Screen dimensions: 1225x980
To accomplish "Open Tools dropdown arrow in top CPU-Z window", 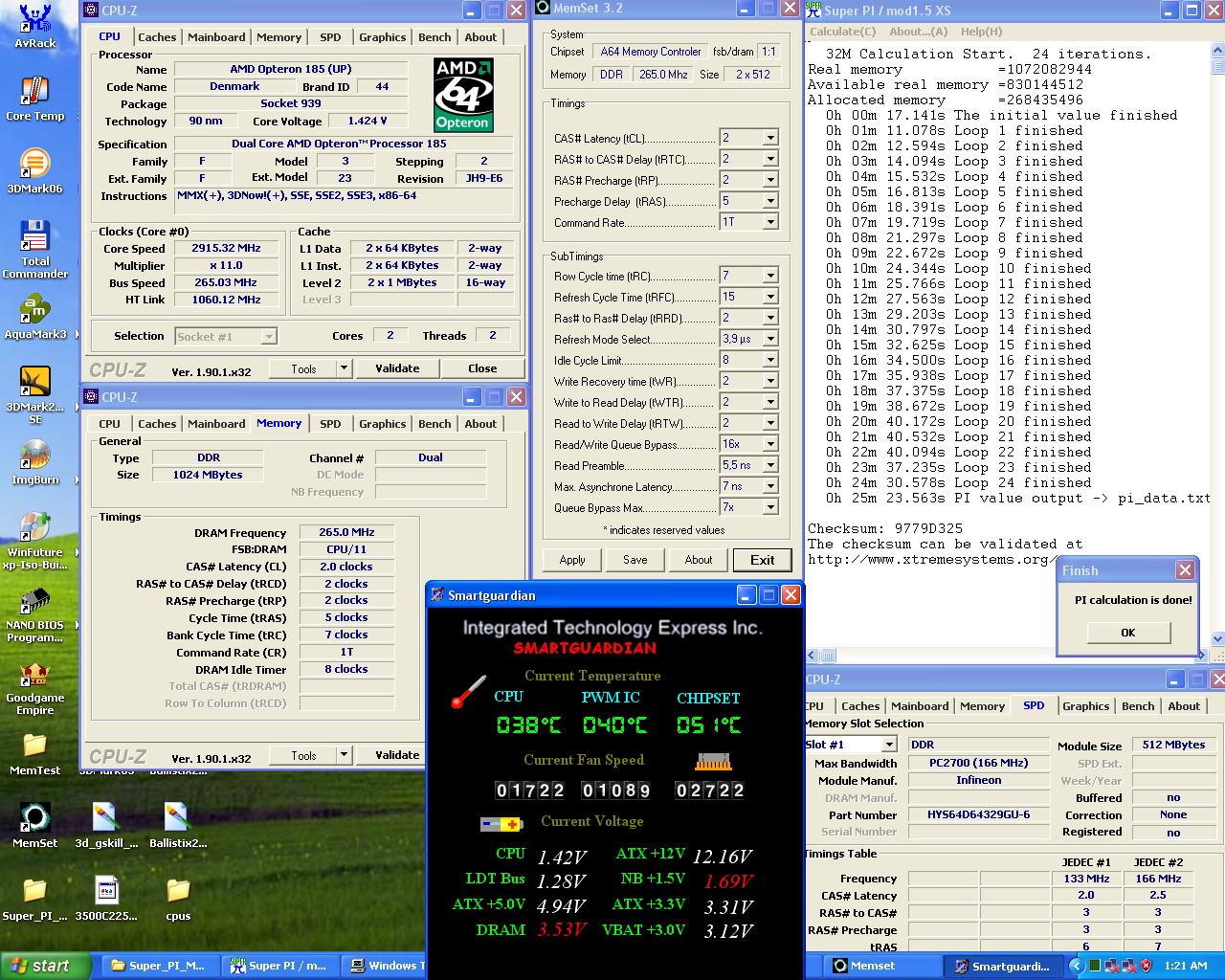I will (345, 368).
